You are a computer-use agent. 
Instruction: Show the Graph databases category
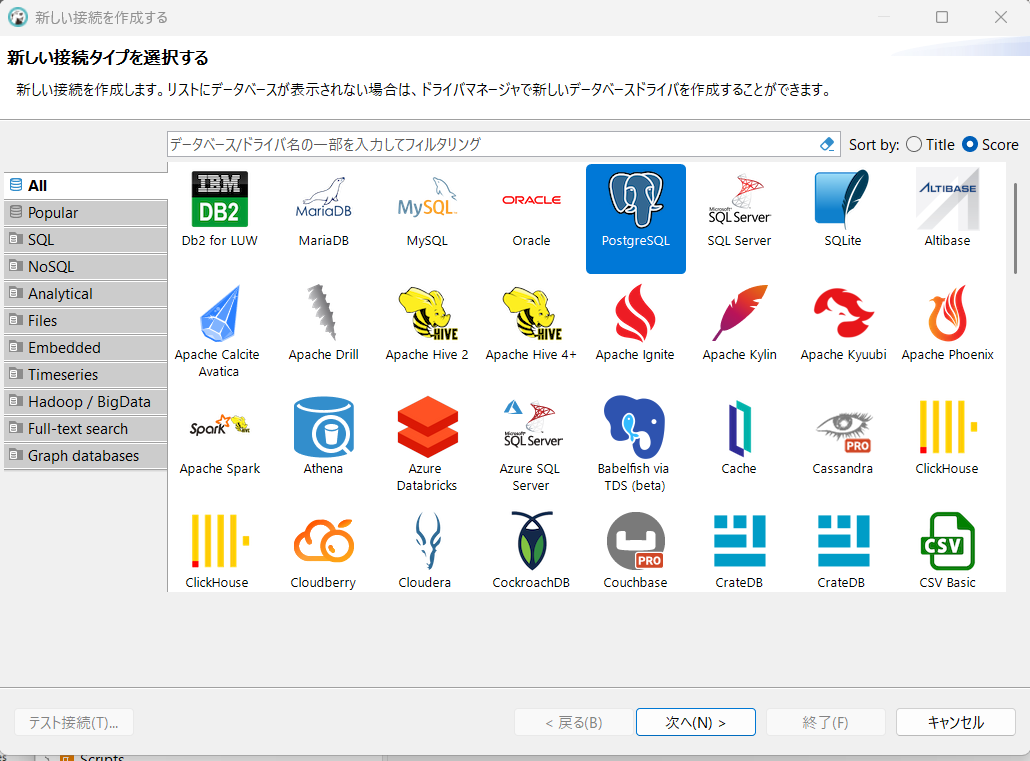point(85,456)
